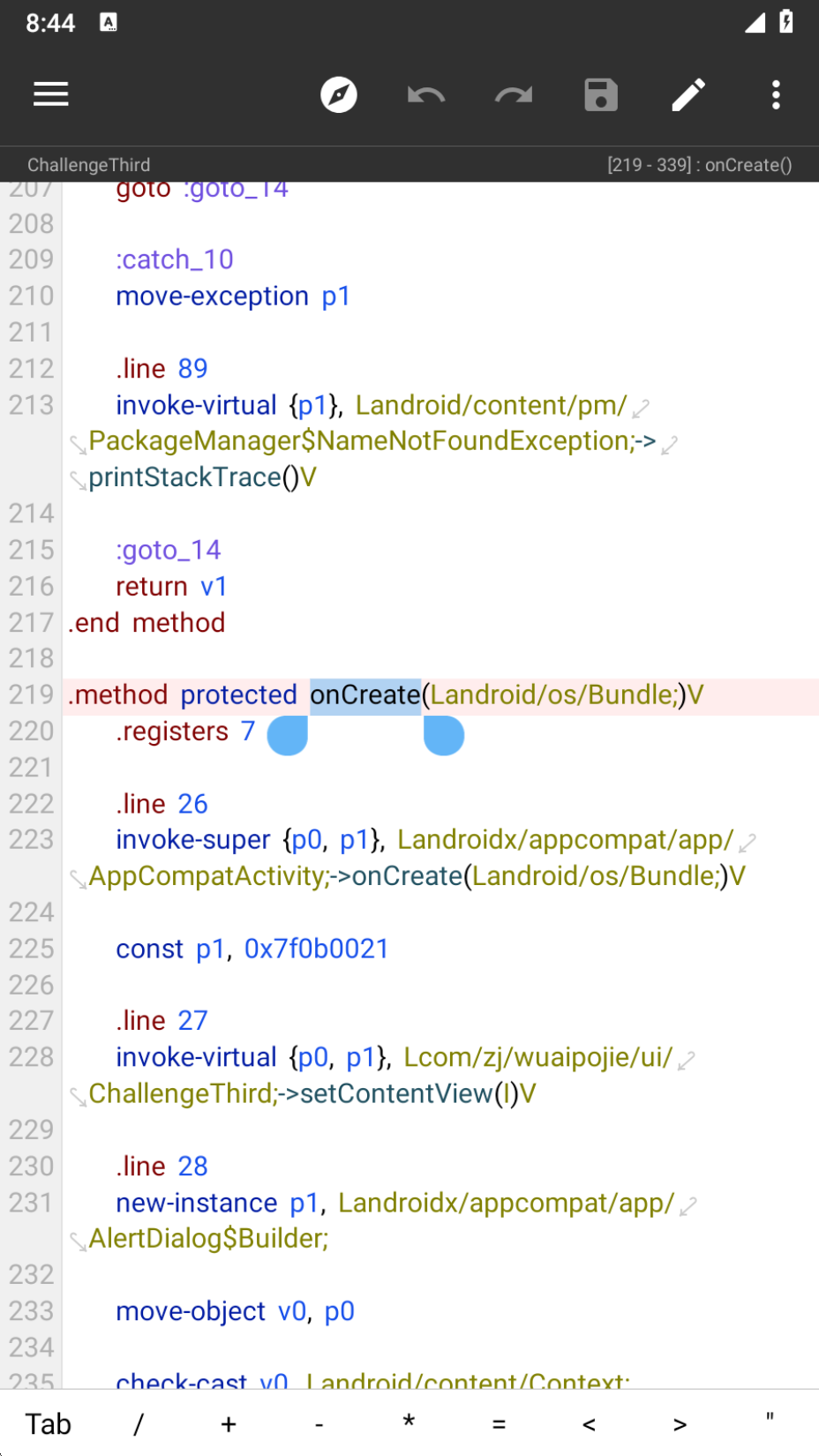
Task: Open method list showing onCreate() range
Action: [x=699, y=165]
